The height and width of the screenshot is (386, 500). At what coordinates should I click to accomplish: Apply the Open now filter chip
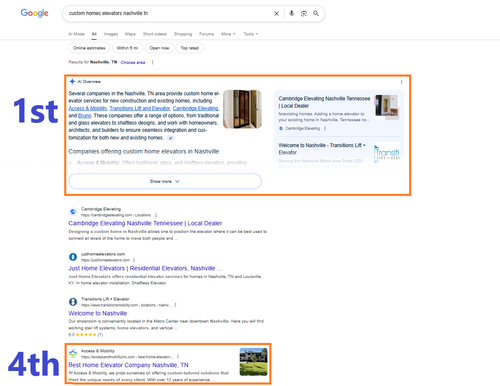[x=159, y=48]
